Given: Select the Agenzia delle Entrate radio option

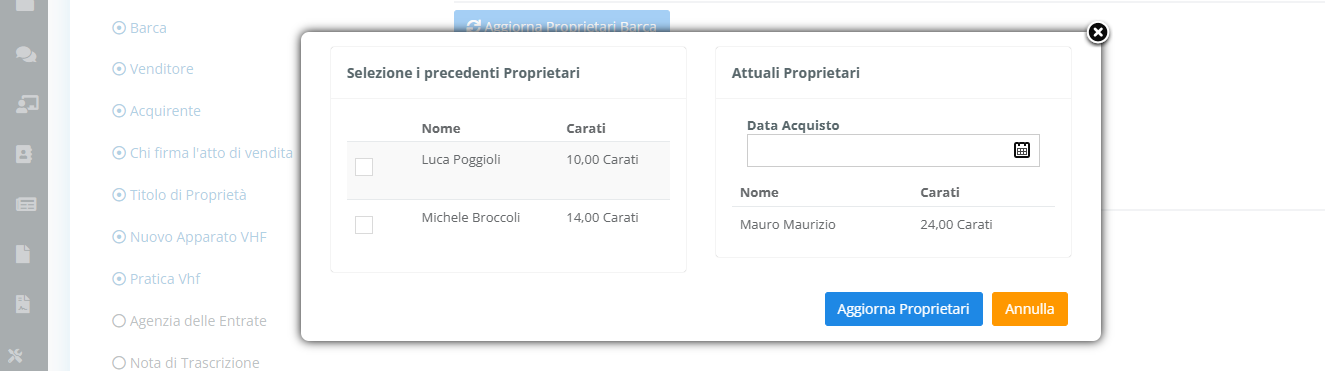Looking at the screenshot, I should (190, 321).
